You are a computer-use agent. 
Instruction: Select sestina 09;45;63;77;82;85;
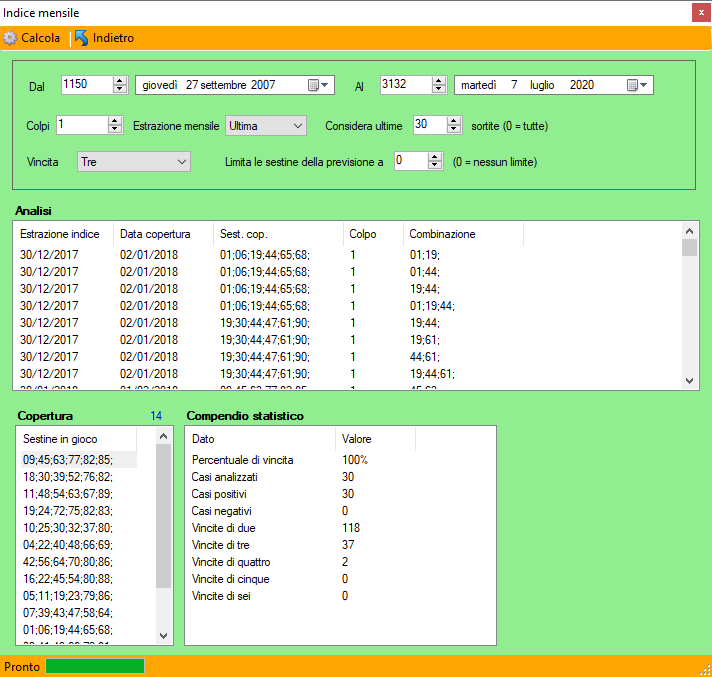78,460
